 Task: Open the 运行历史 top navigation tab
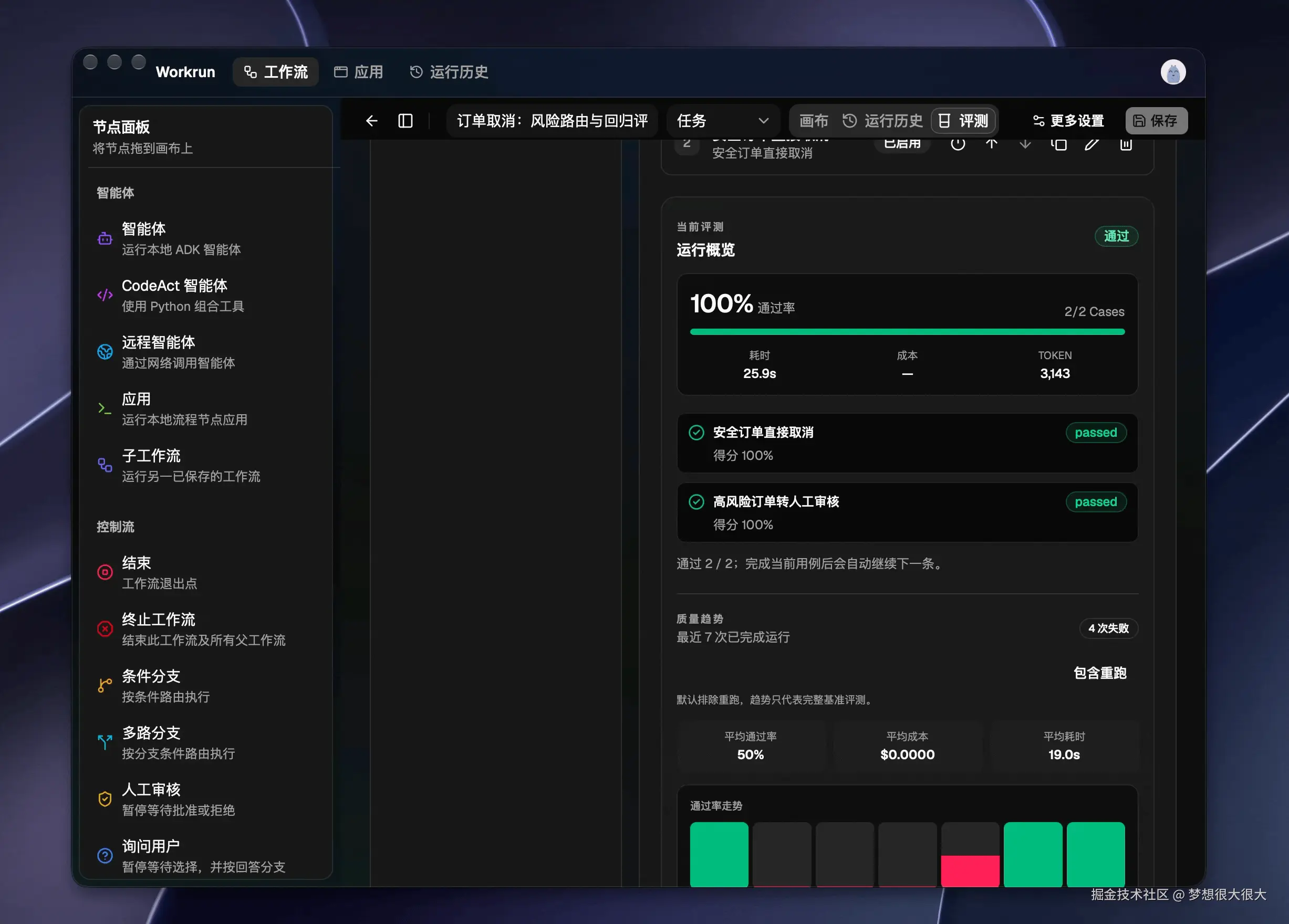pyautogui.click(x=449, y=72)
